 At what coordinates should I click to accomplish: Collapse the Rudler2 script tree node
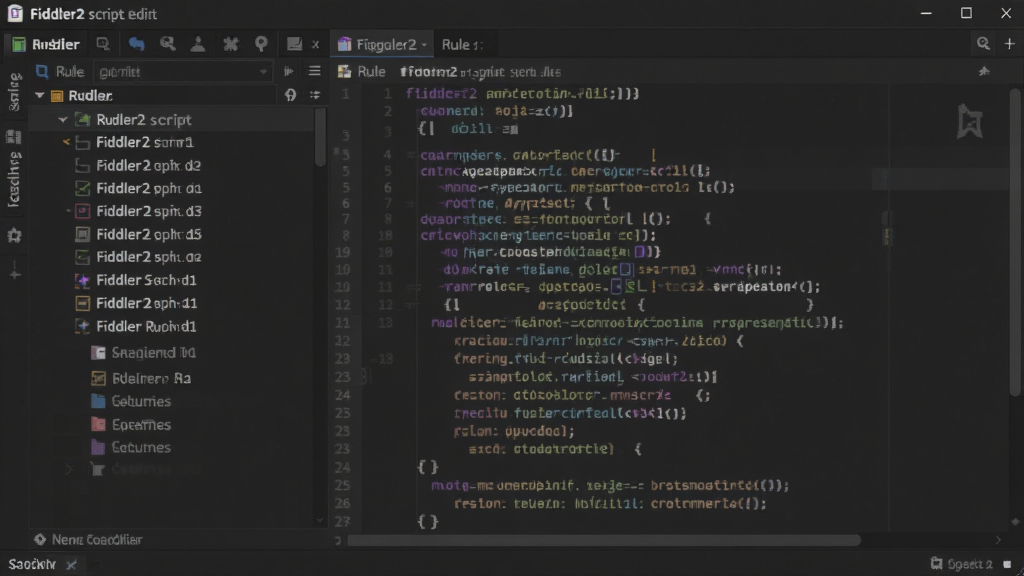click(63, 120)
